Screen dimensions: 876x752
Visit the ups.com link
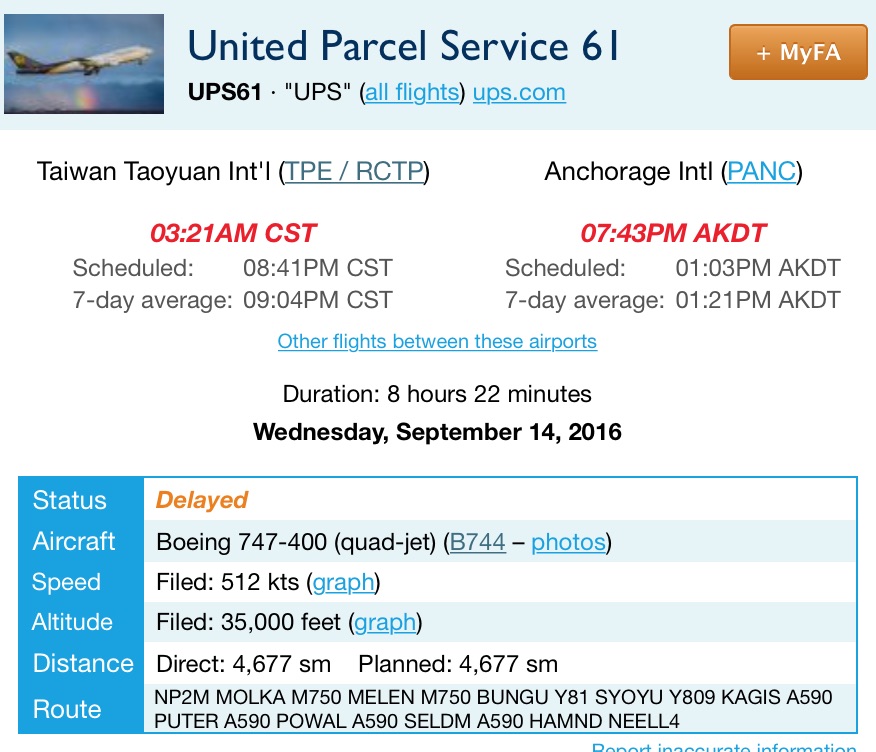click(519, 93)
